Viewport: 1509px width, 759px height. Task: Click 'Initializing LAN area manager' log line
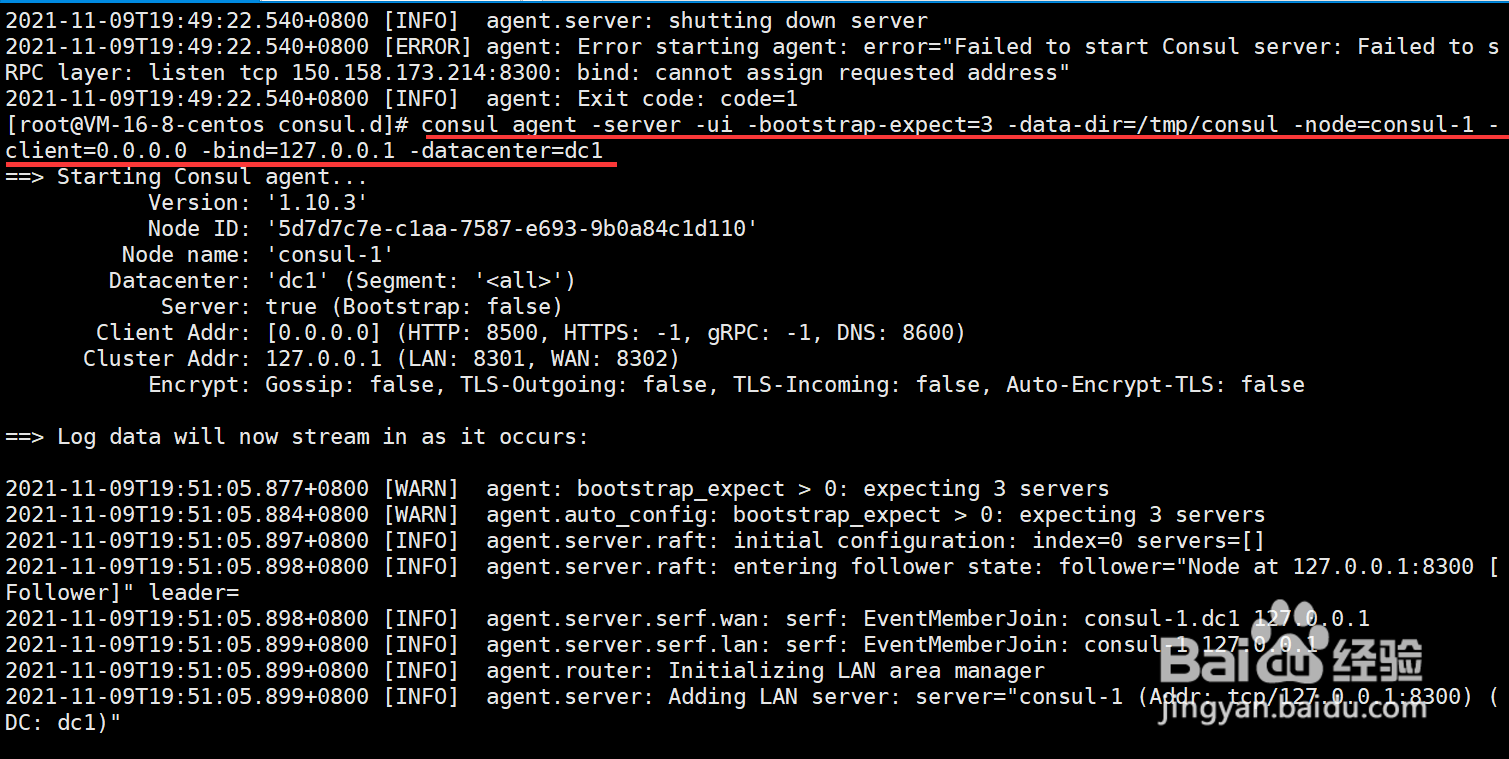click(525, 671)
